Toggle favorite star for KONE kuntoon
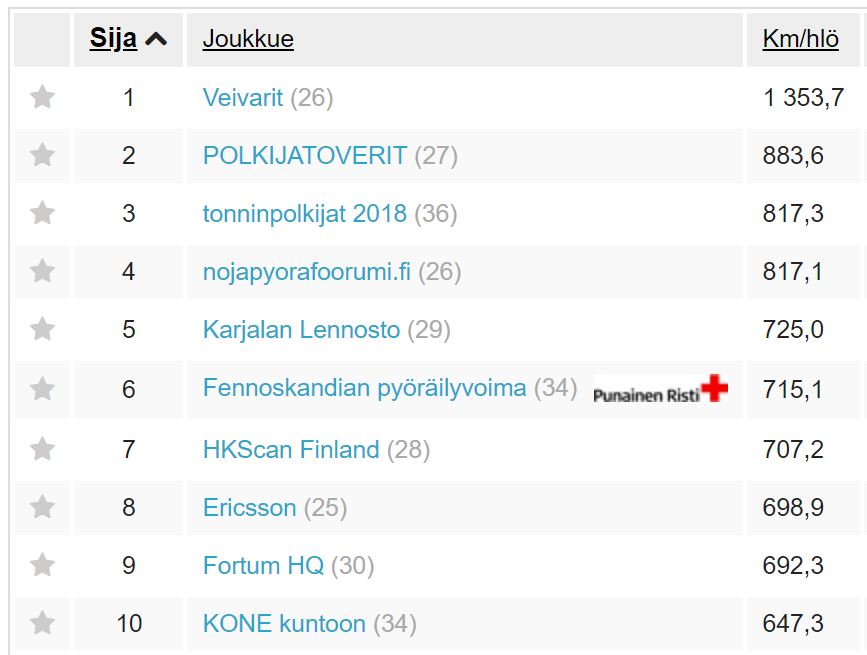This screenshot has width=867, height=655. [x=42, y=623]
